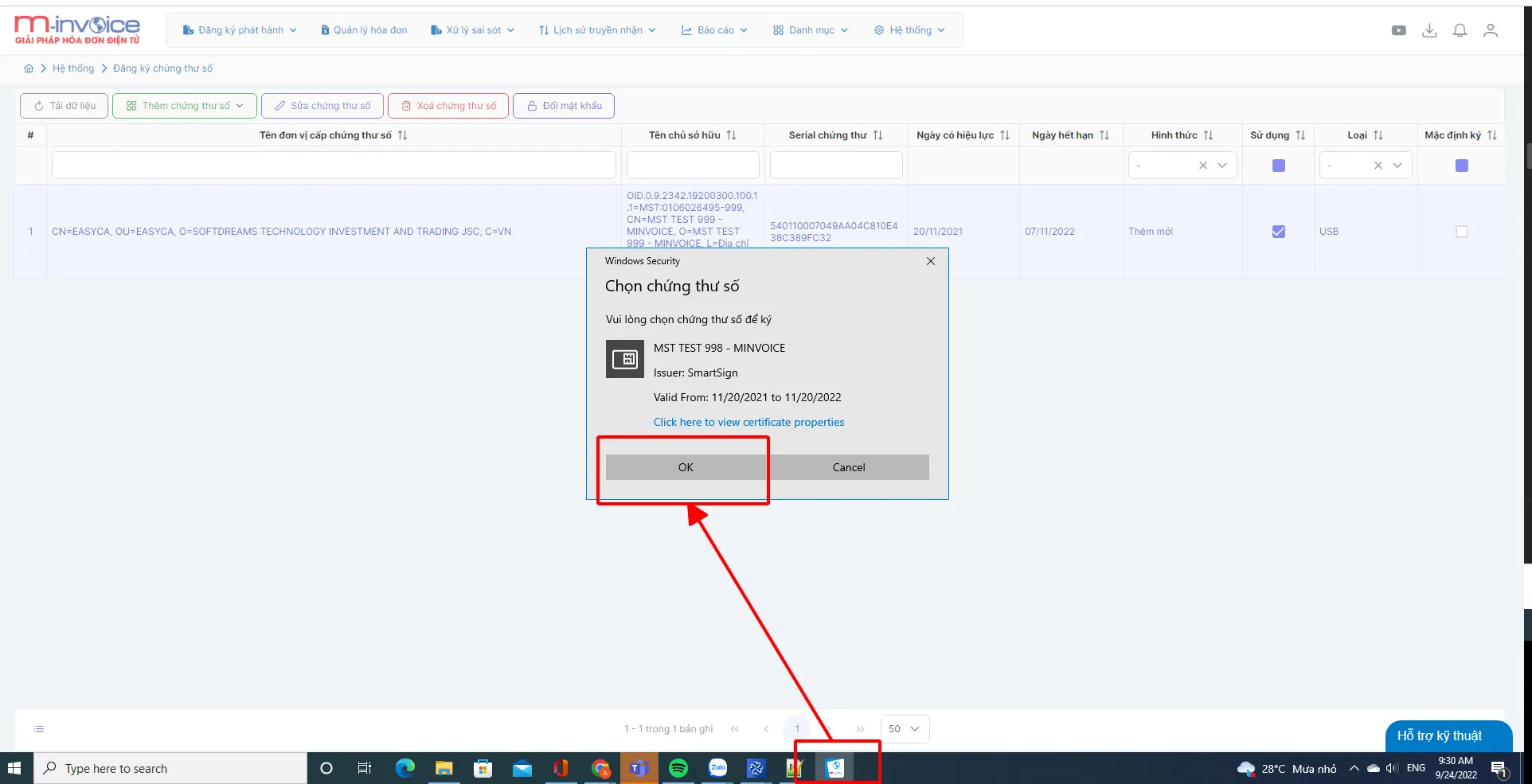Open the notifications bell
This screenshot has width=1532, height=784.
pyautogui.click(x=1460, y=30)
